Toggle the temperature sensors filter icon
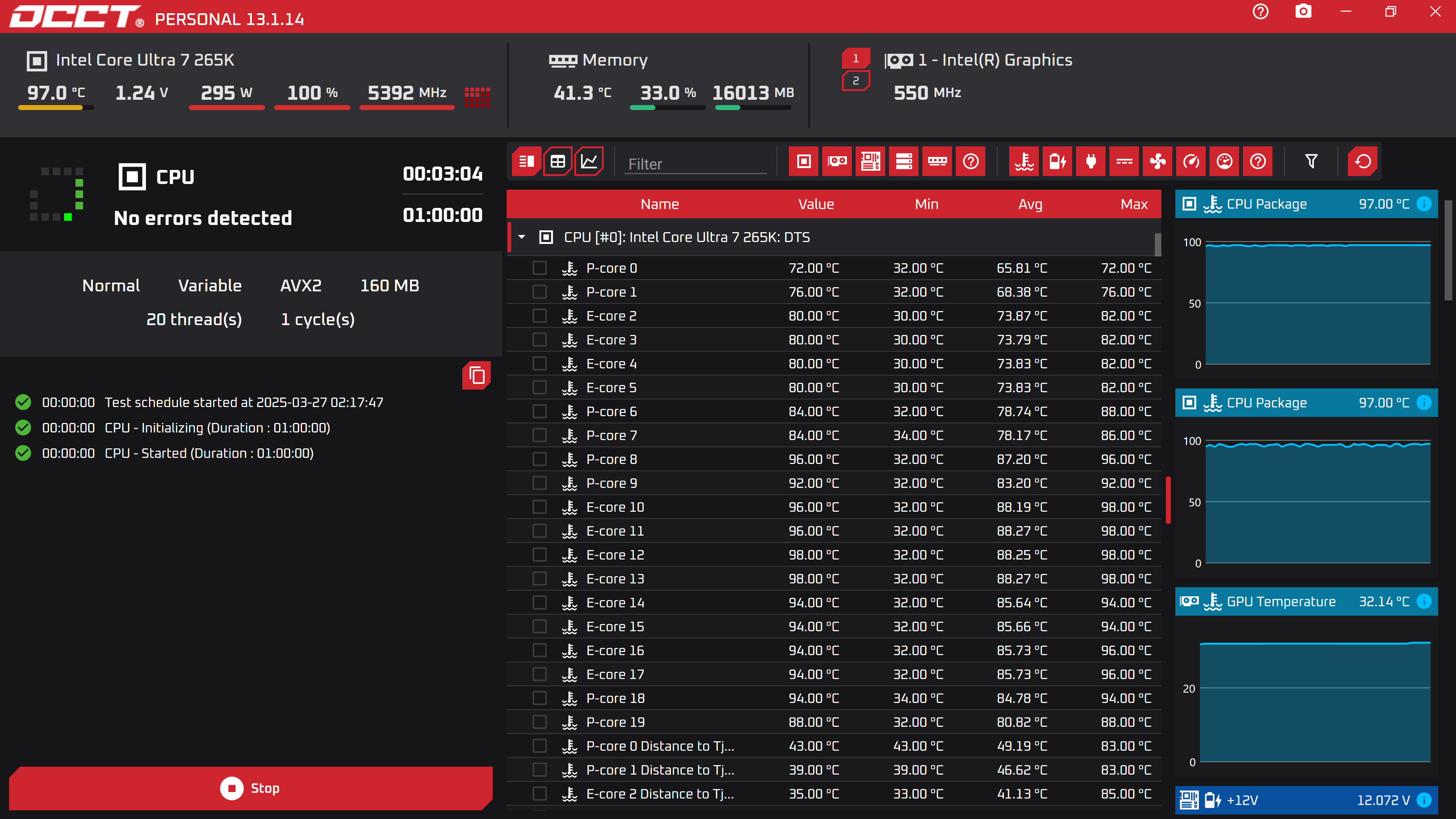 coord(1024,162)
